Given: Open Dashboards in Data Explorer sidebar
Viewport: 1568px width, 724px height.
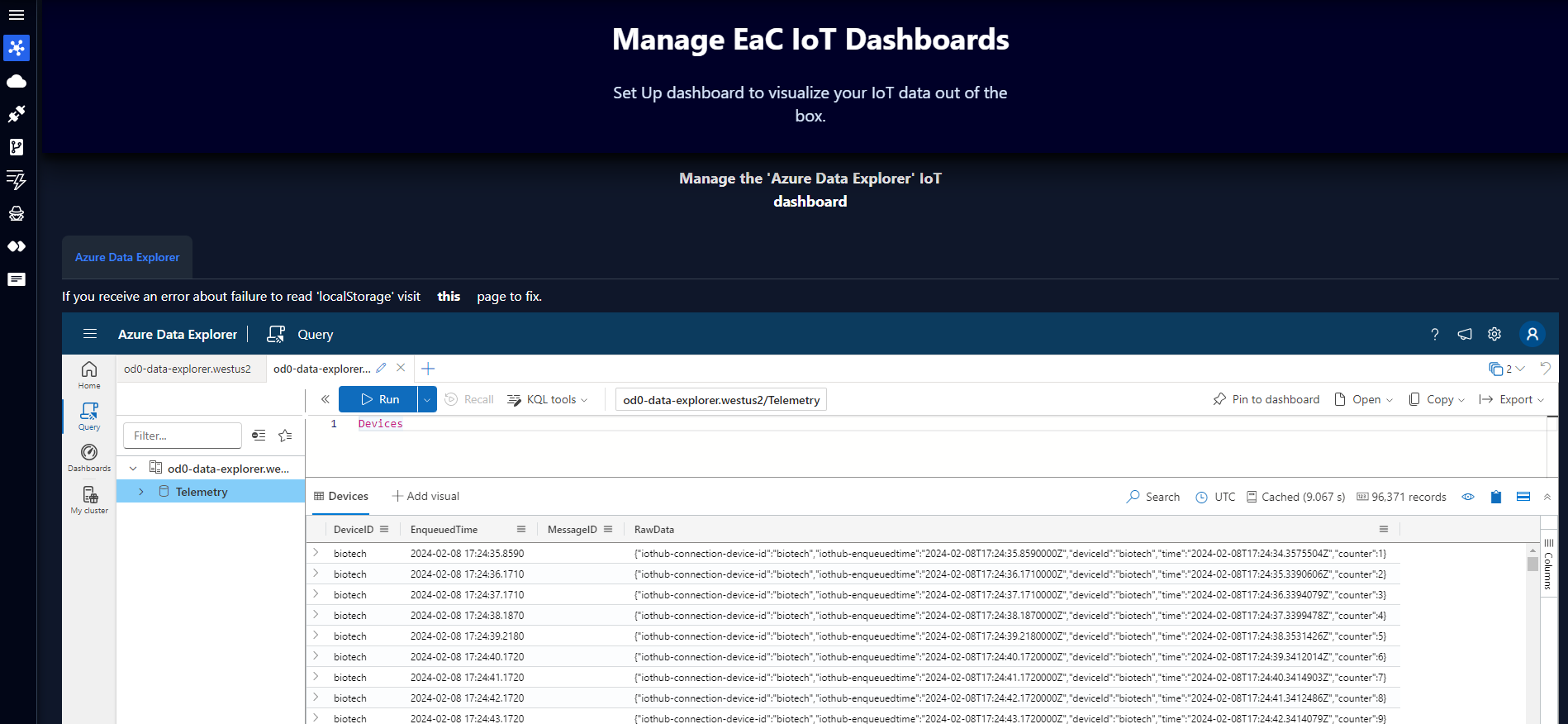Looking at the screenshot, I should 89,458.
